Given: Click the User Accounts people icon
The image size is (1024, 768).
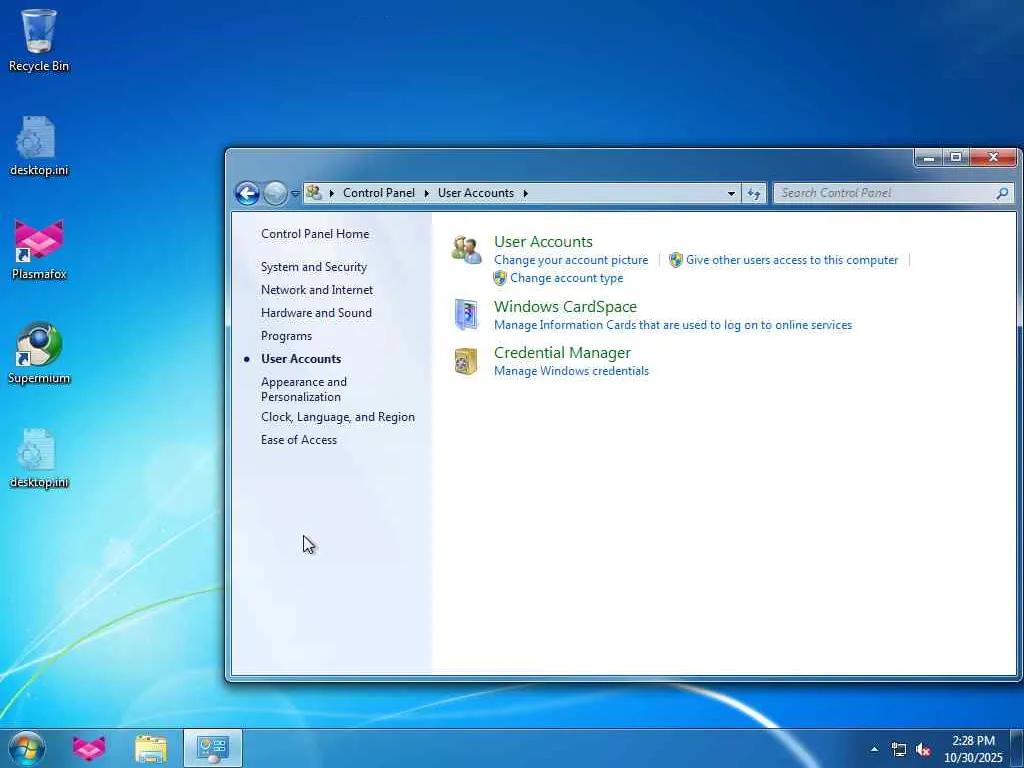Looking at the screenshot, I should pyautogui.click(x=466, y=251).
